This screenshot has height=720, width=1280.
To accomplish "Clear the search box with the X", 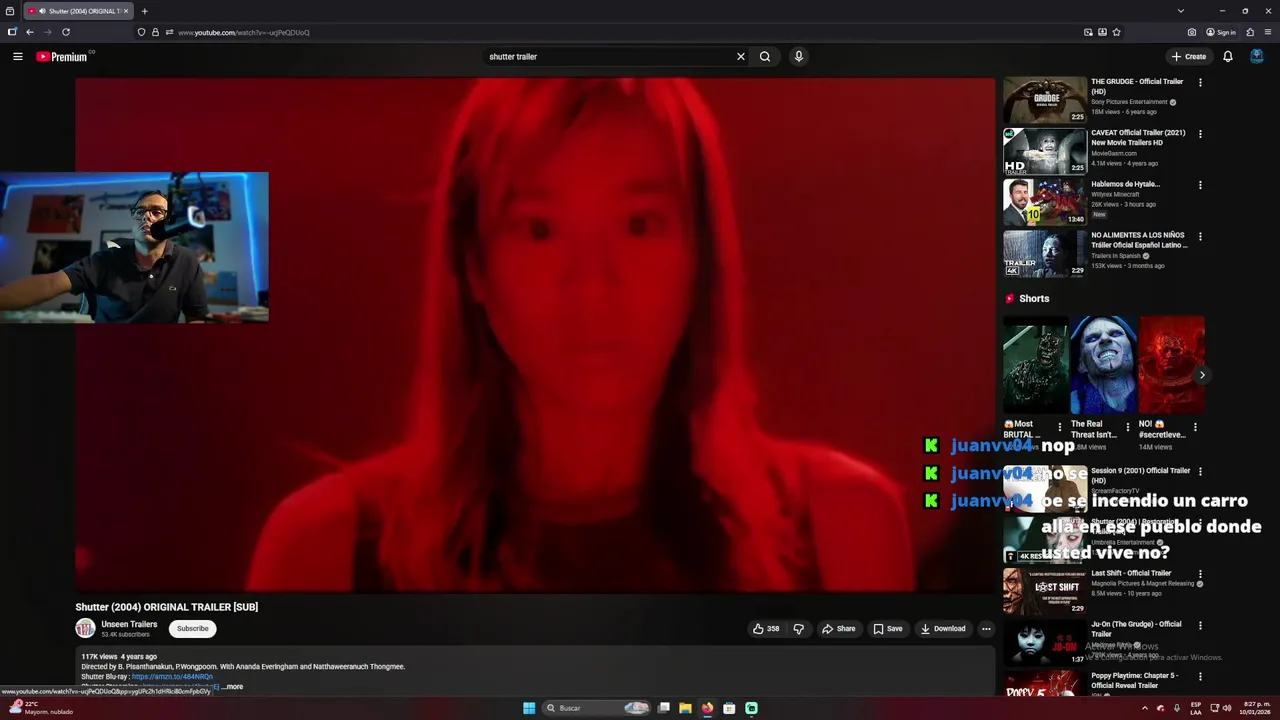I will click(x=741, y=57).
